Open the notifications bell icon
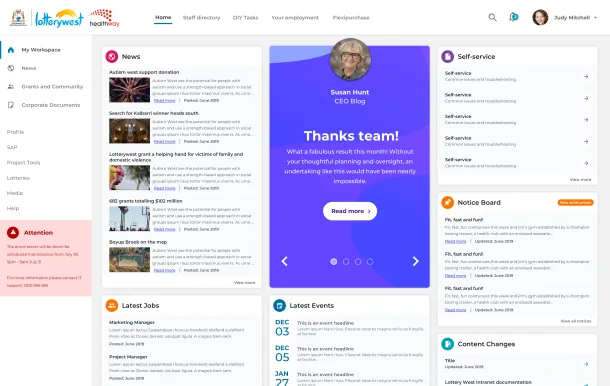 point(514,17)
